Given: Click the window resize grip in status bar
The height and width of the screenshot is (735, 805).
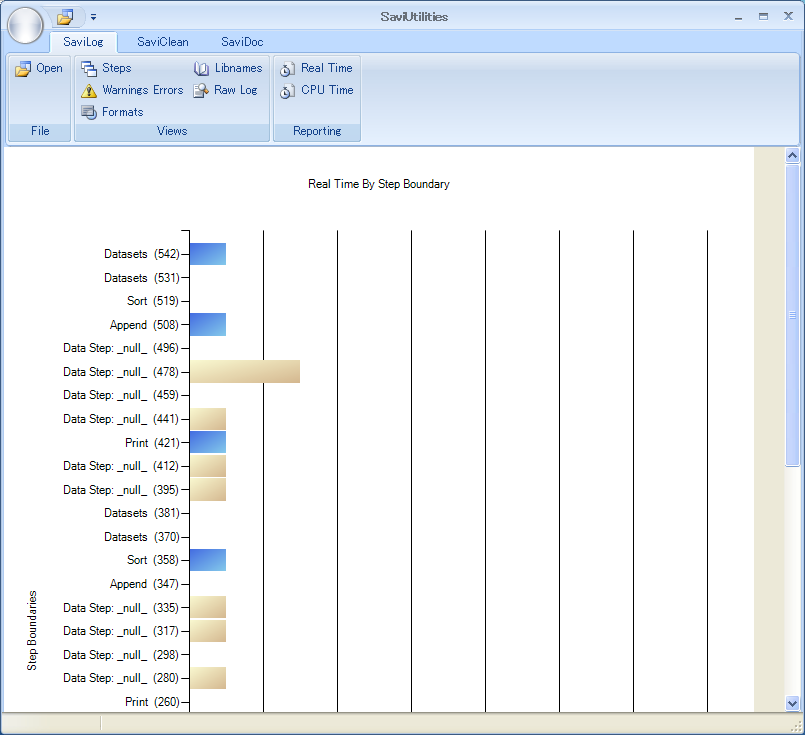Looking at the screenshot, I should point(796,726).
